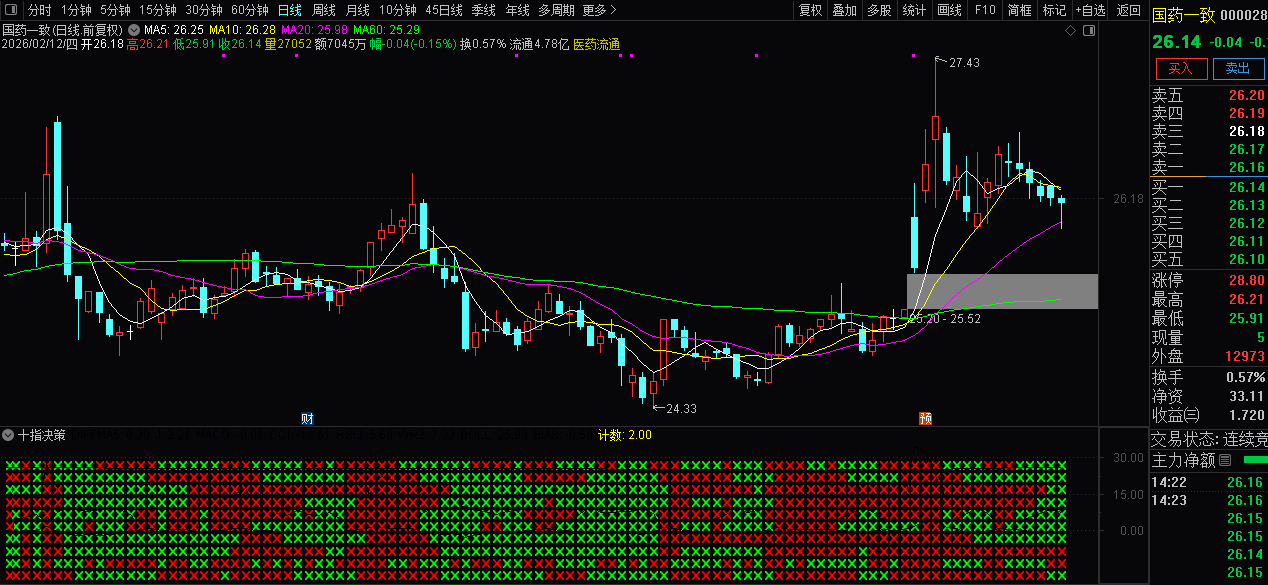Switch to the 分时 intraday tab
This screenshot has height=585, width=1268.
coord(38,10)
